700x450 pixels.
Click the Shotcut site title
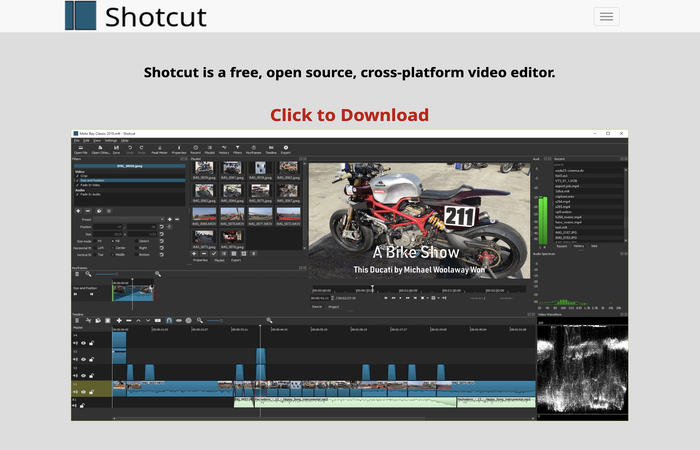[x=156, y=17]
